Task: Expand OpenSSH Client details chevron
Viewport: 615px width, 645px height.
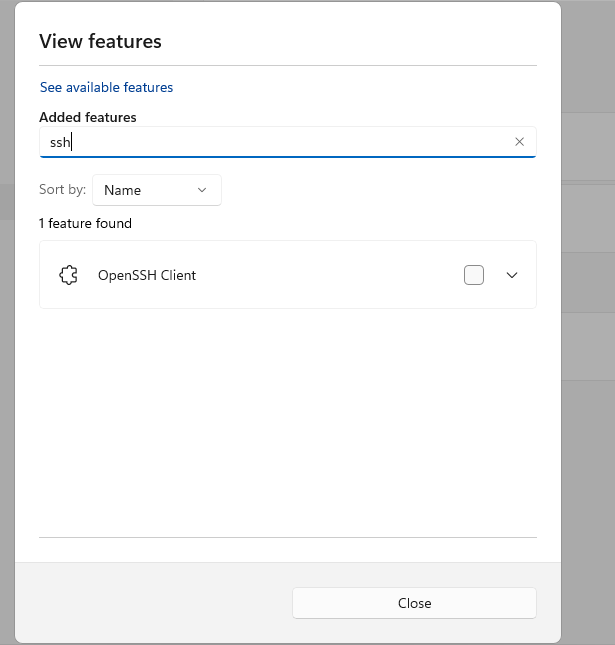Action: point(512,275)
